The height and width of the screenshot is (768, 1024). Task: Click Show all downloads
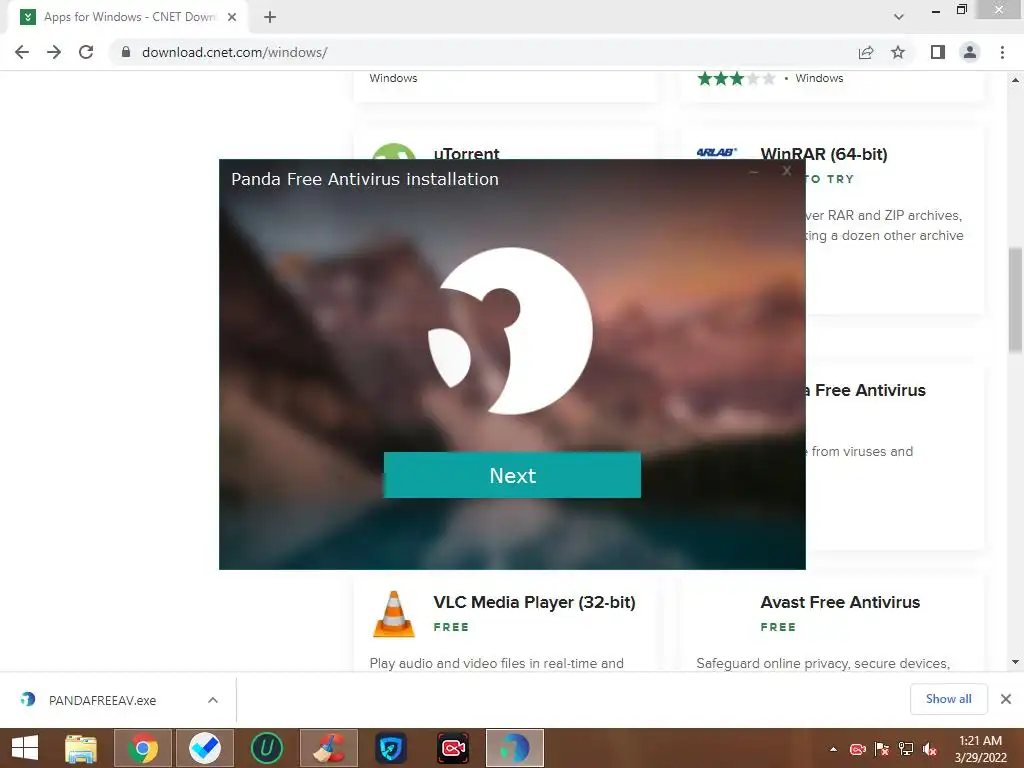pyautogui.click(x=948, y=699)
